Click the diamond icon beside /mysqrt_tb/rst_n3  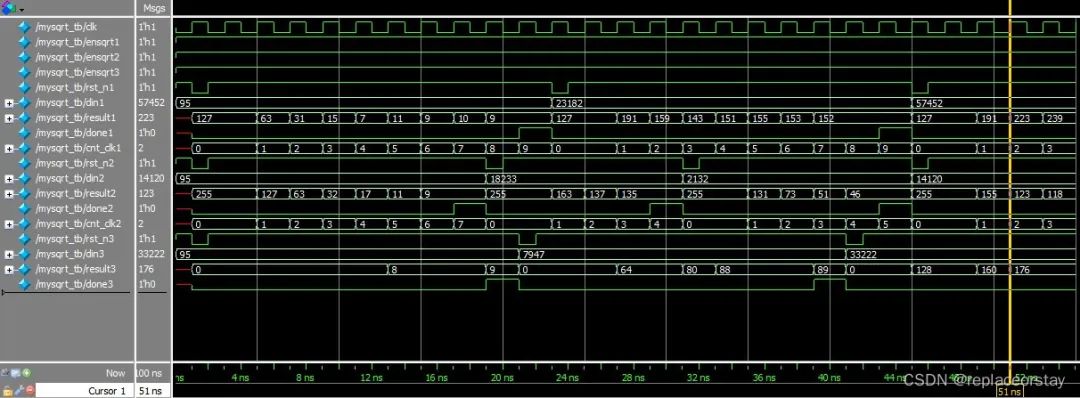point(25,239)
